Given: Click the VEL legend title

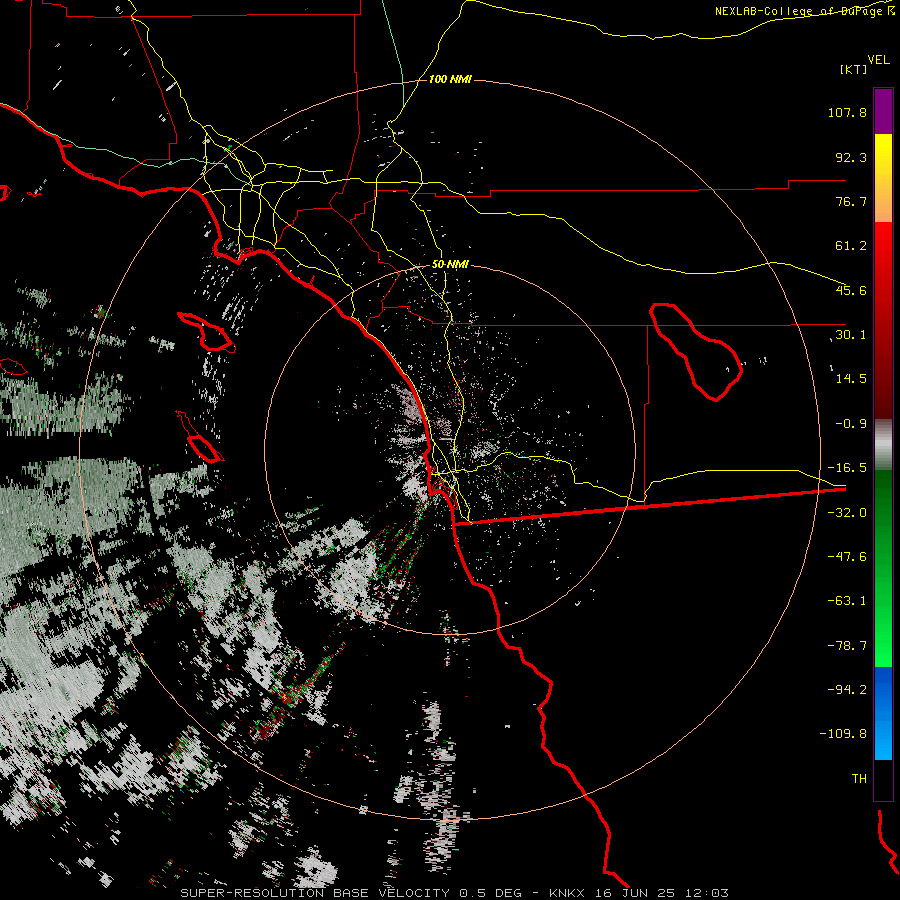Looking at the screenshot, I should click(x=878, y=60).
